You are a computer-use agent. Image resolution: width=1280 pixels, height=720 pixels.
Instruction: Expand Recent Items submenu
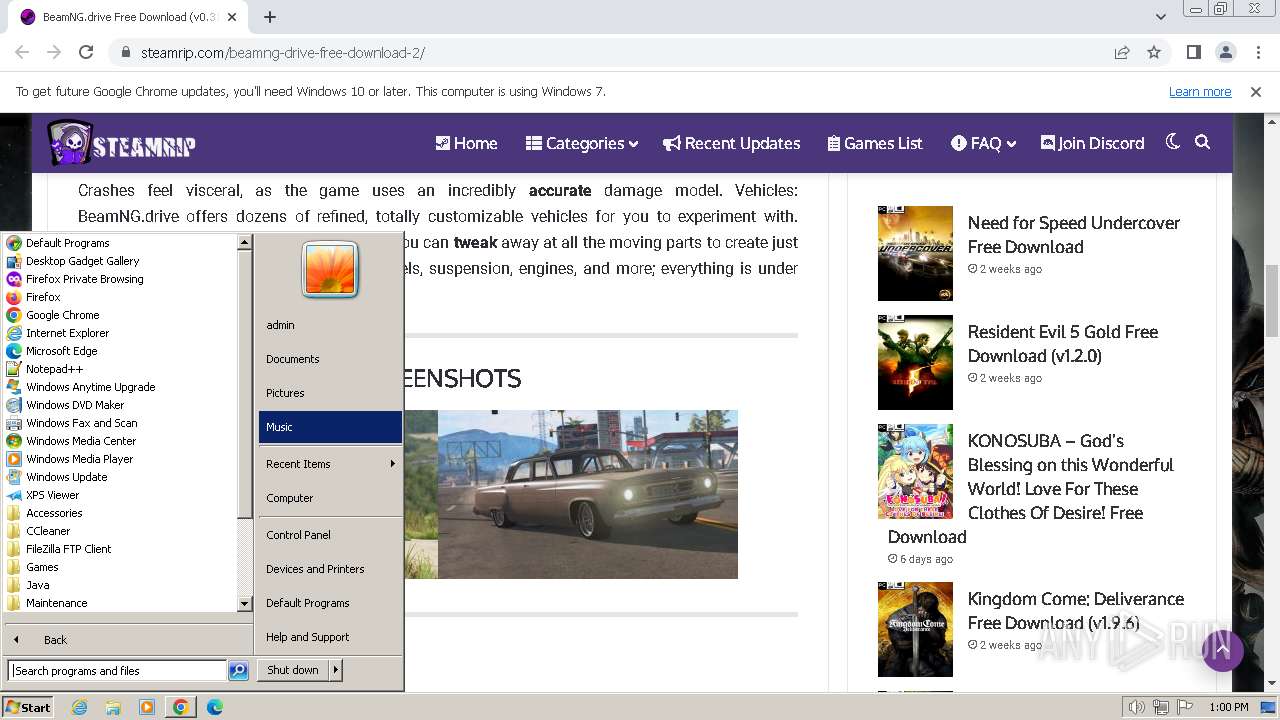click(330, 464)
